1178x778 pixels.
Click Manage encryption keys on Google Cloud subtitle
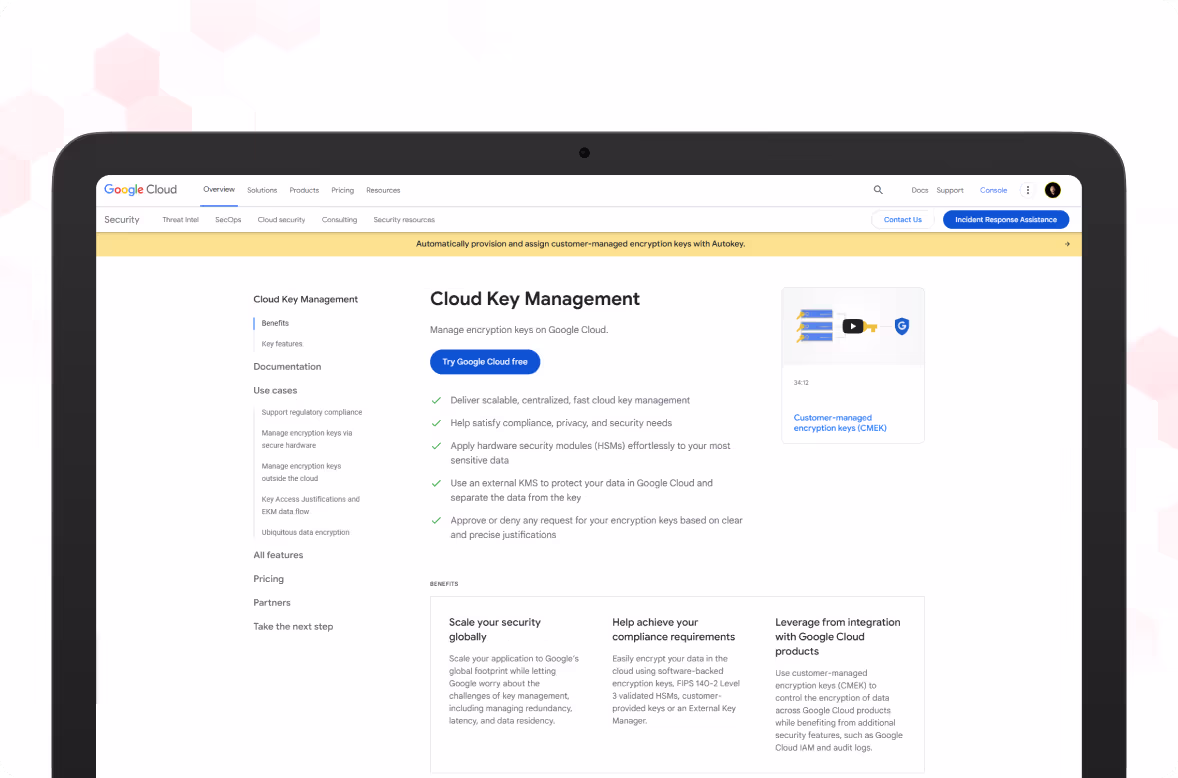(x=518, y=330)
